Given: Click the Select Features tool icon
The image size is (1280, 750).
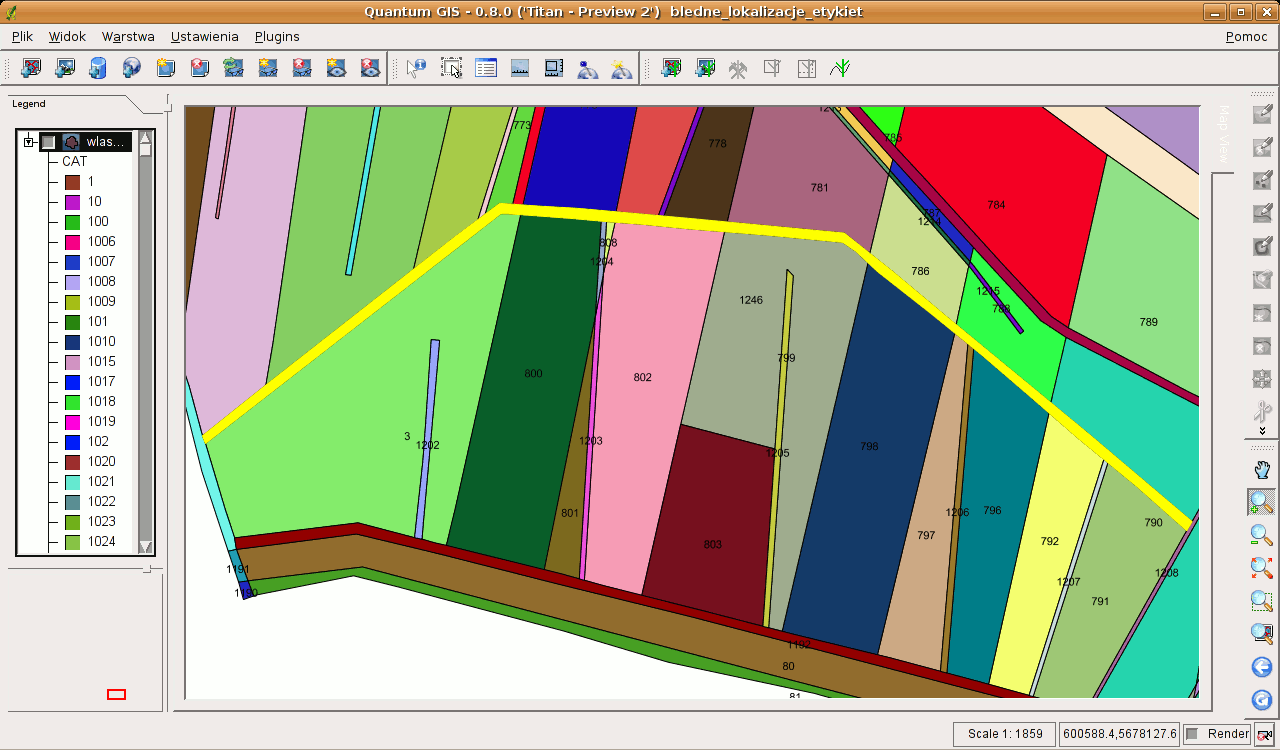Looking at the screenshot, I should click(x=452, y=68).
